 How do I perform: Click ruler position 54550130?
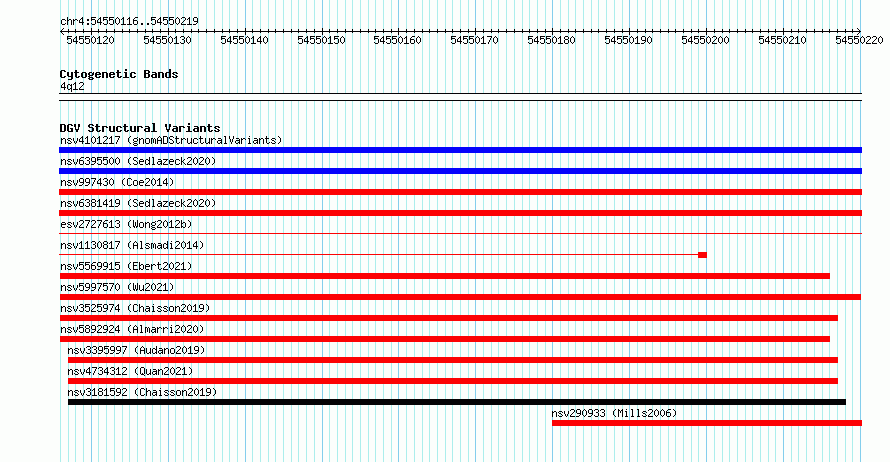(x=167, y=40)
